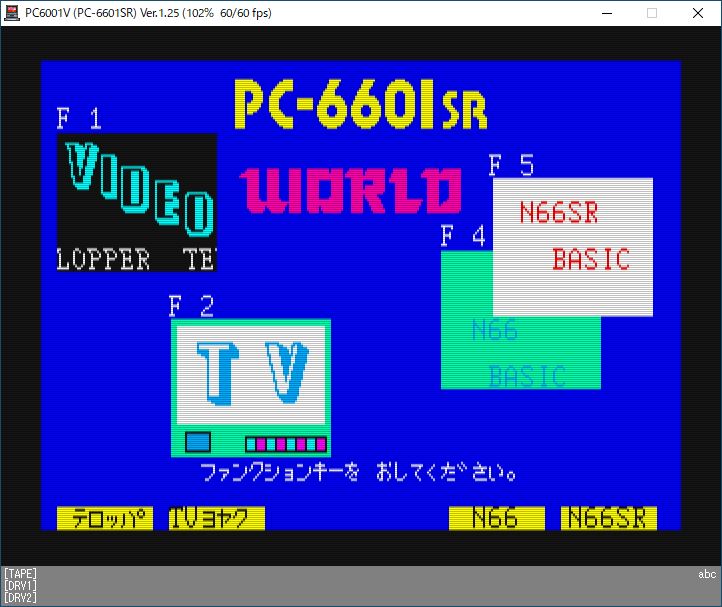Click the [DRV1] drive status indicator
This screenshot has width=722, height=607.
tap(19, 586)
